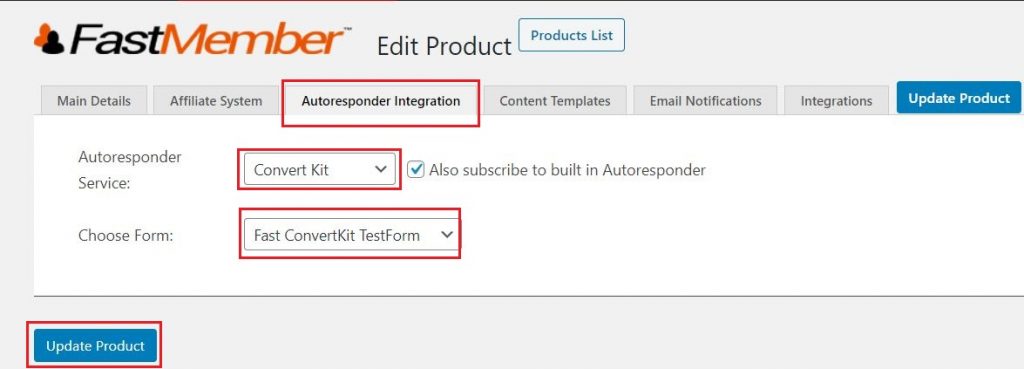1024x369 pixels.
Task: Click the chevron arrow on Choose Form dropdown
Action: pos(447,234)
